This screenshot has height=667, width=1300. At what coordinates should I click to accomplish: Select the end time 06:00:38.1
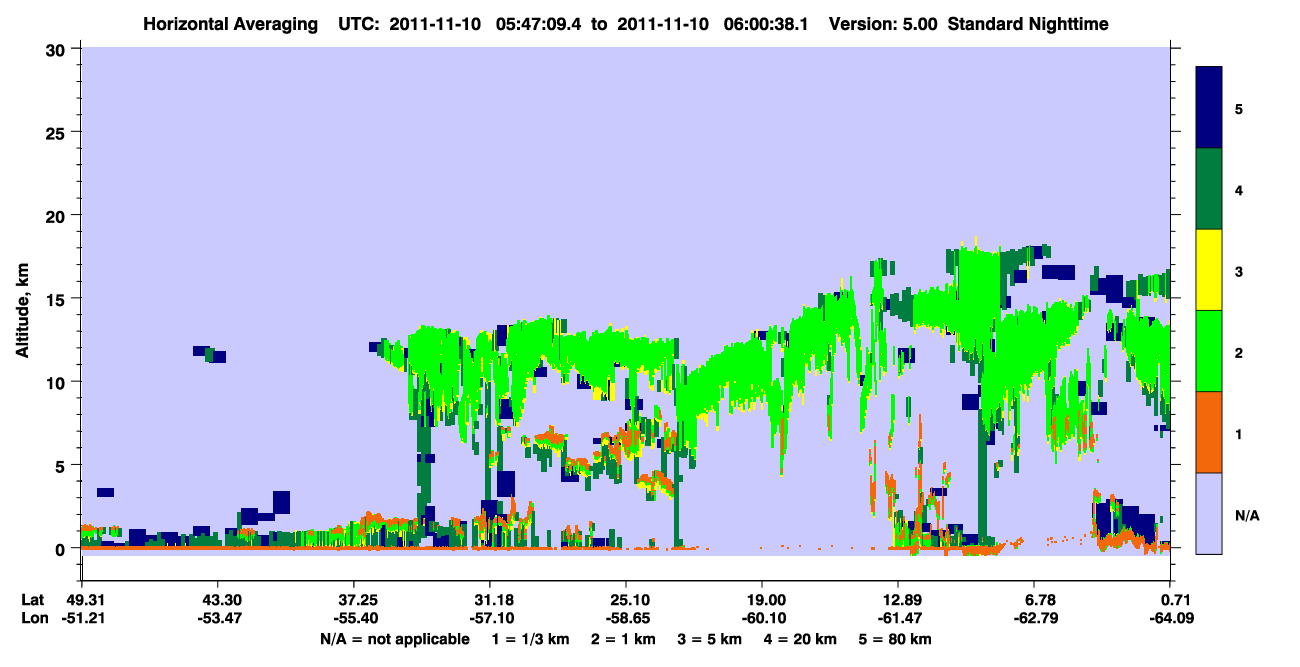765,23
